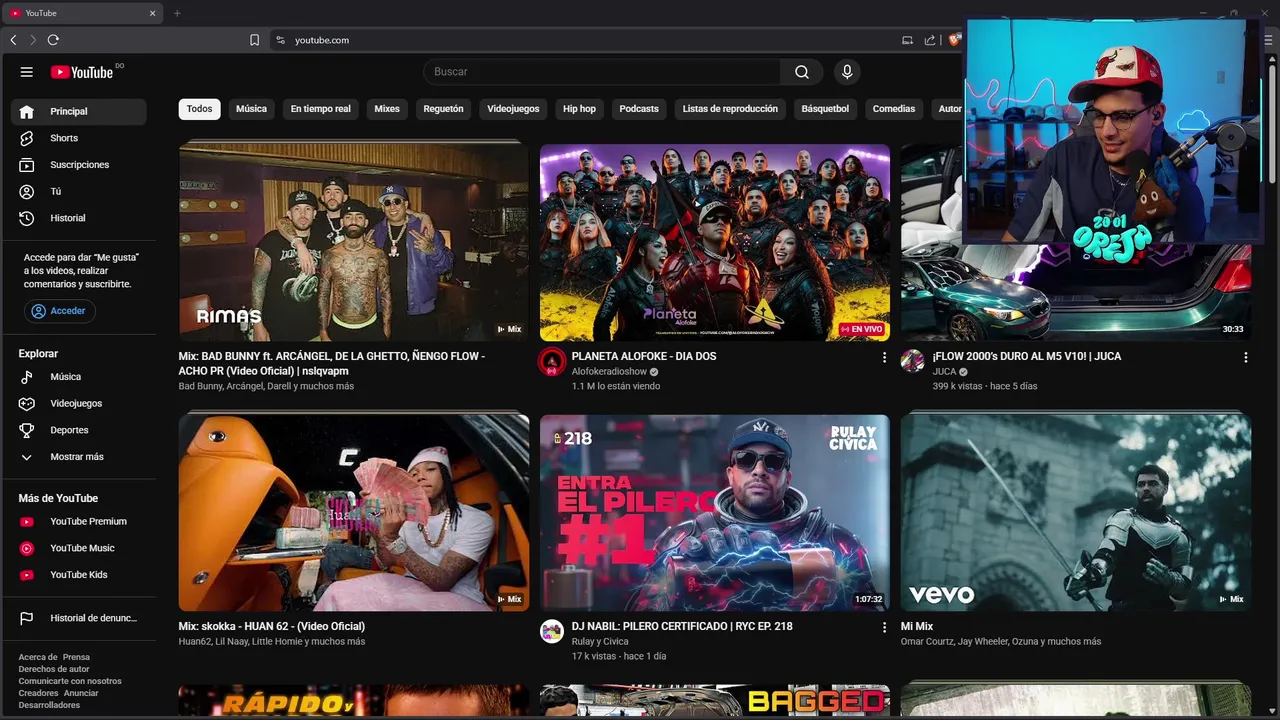Select the Reguetón filter chip
Screen dimensions: 1280x720
443,109
